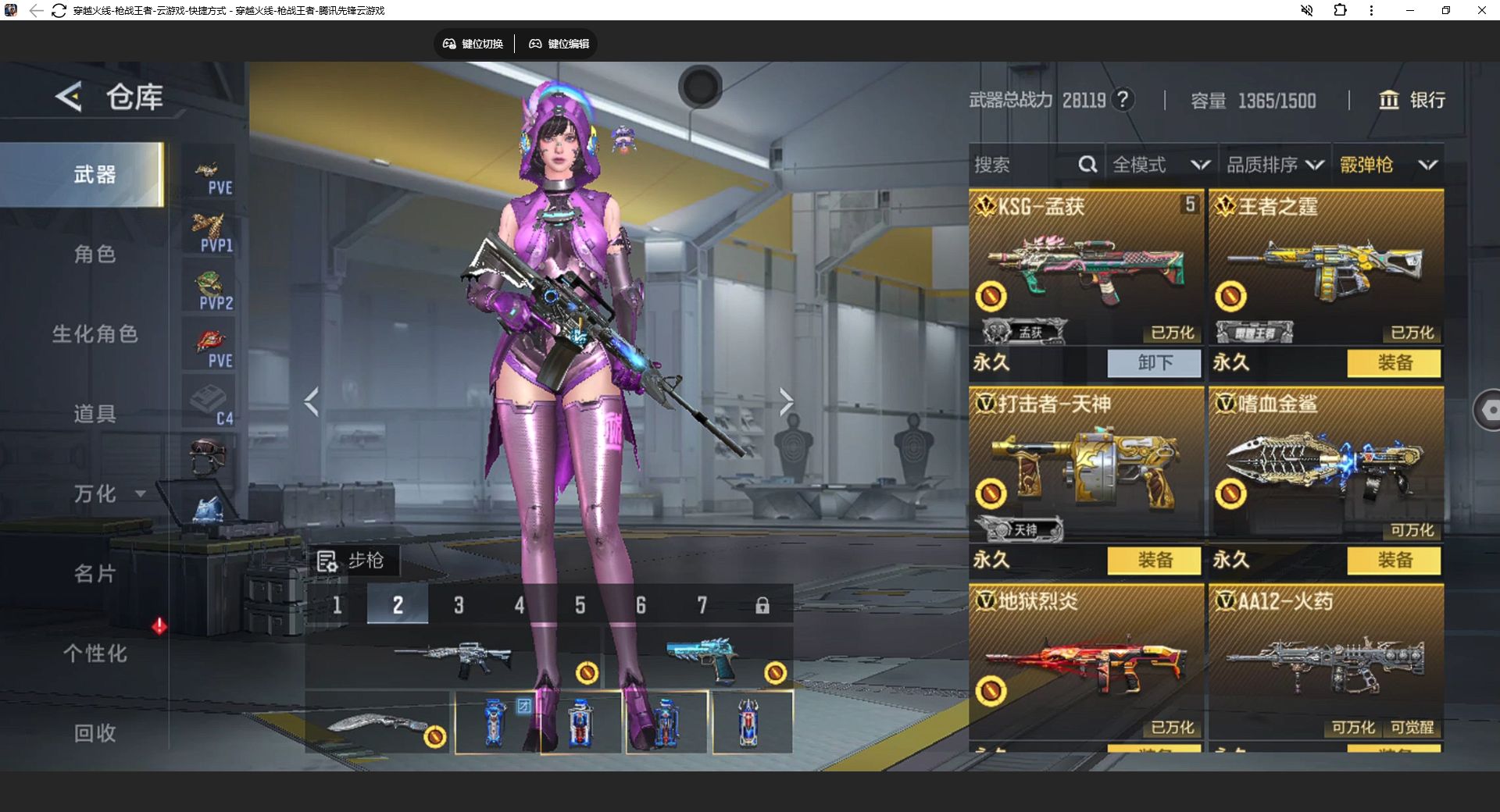Unequip KSG-孟获 with 卸下 button
The width and height of the screenshot is (1500, 812).
coord(1155,363)
